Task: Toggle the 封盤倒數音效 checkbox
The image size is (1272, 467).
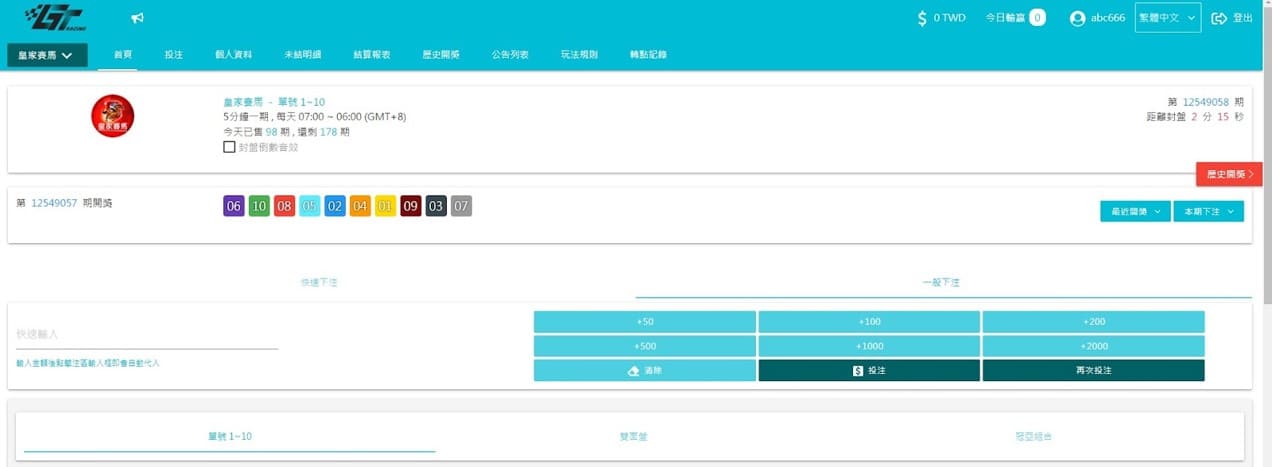Action: tap(229, 147)
